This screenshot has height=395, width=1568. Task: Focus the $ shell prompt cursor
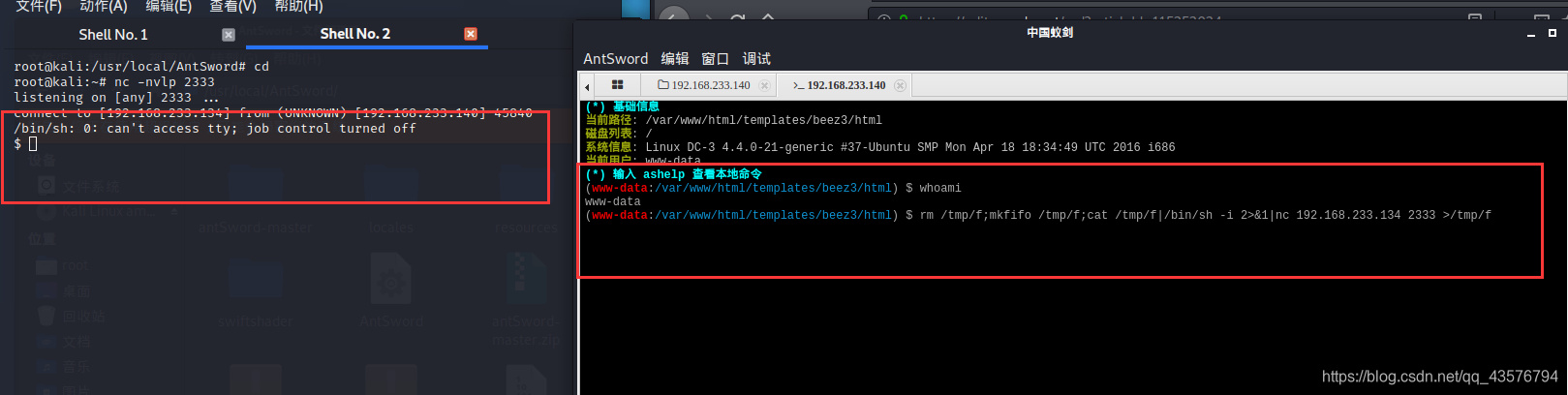pos(33,144)
